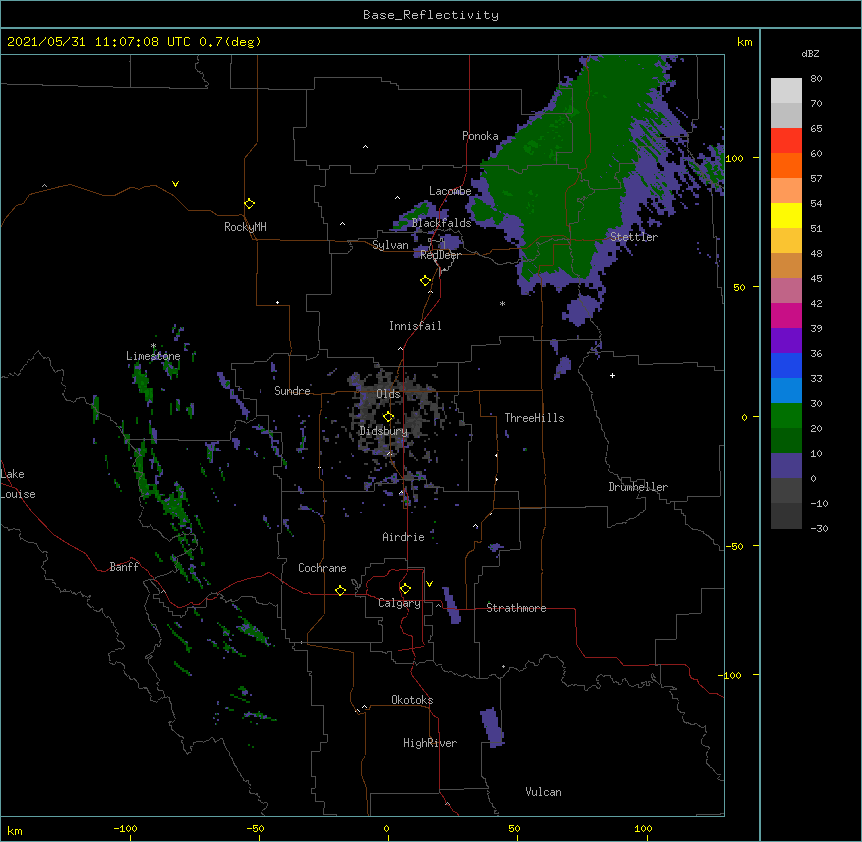Select the orange 60–57 dBZ legend swatch
The width and height of the screenshot is (862, 842).
coord(786,165)
